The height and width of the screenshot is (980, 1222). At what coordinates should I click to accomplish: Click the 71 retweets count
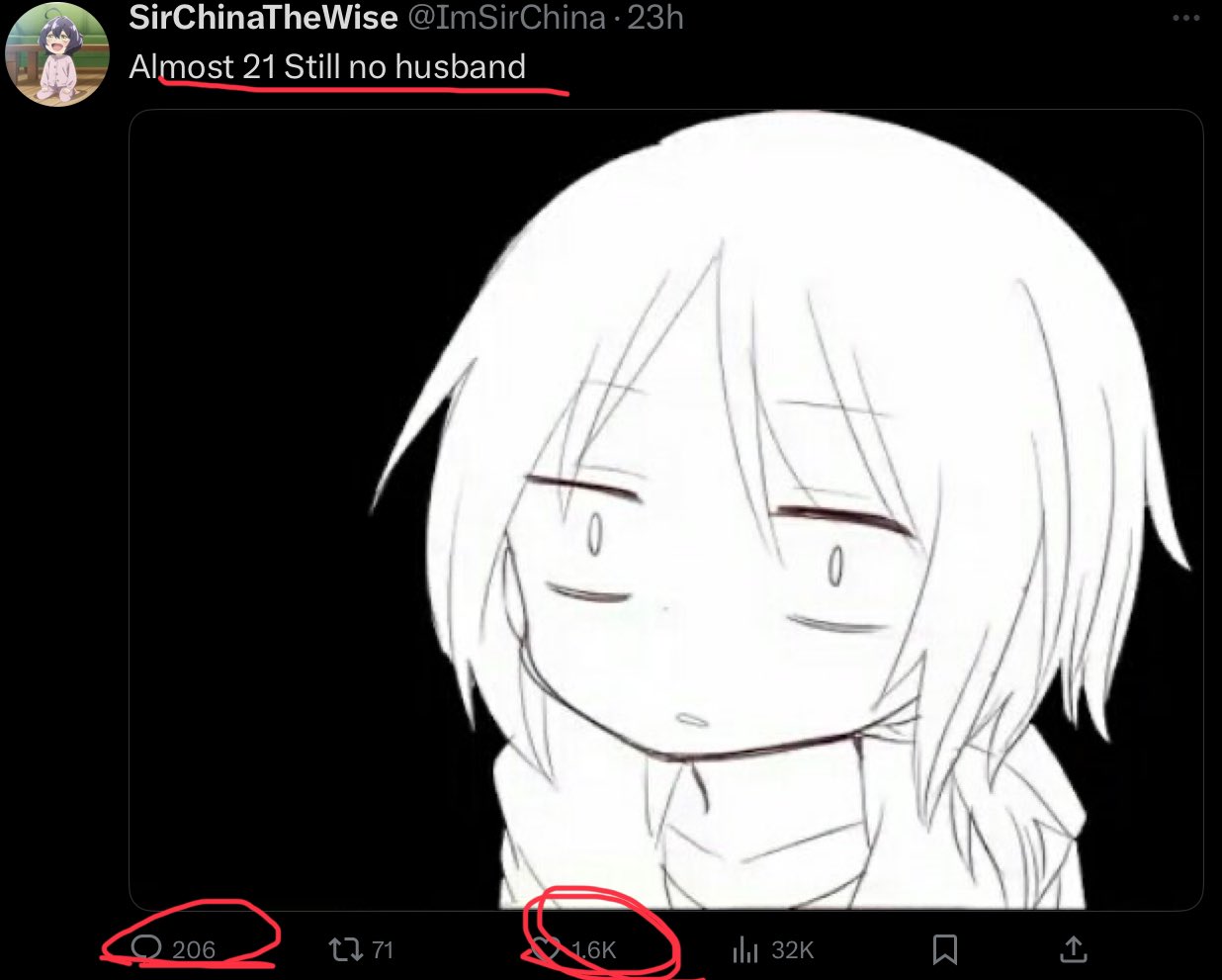tap(383, 950)
